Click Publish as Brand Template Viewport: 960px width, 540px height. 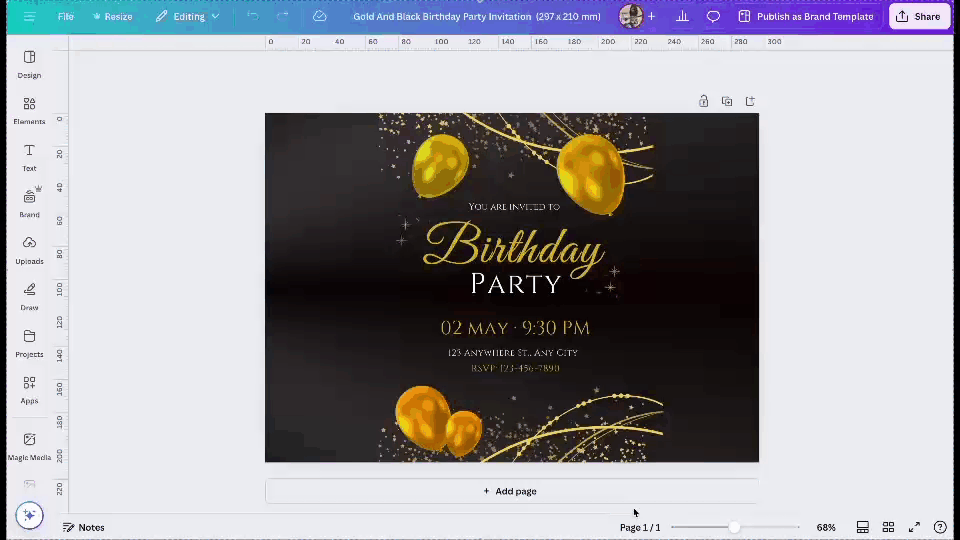coord(806,17)
